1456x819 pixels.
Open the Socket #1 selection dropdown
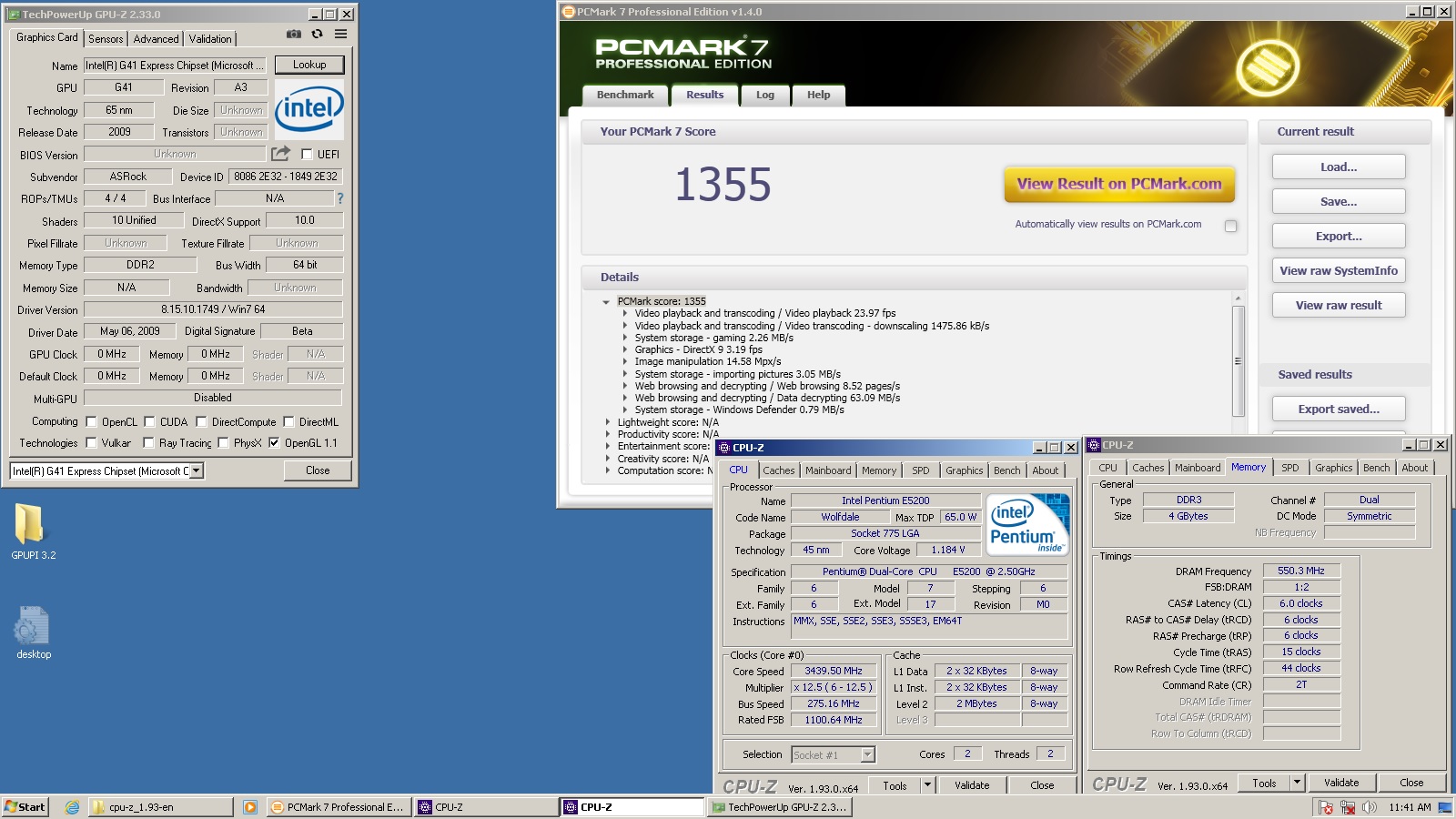click(867, 754)
